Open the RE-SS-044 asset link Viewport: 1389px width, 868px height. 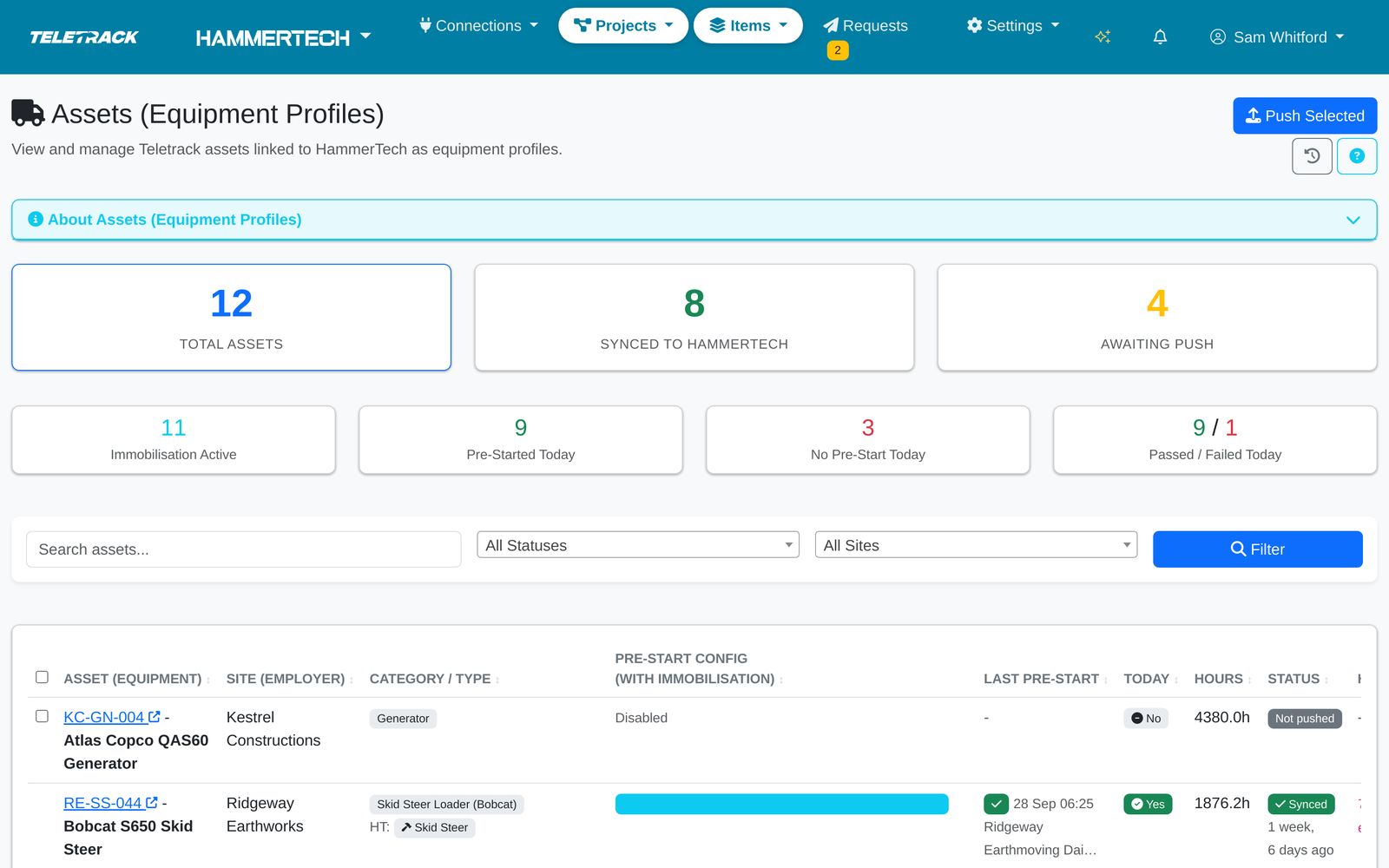click(110, 803)
